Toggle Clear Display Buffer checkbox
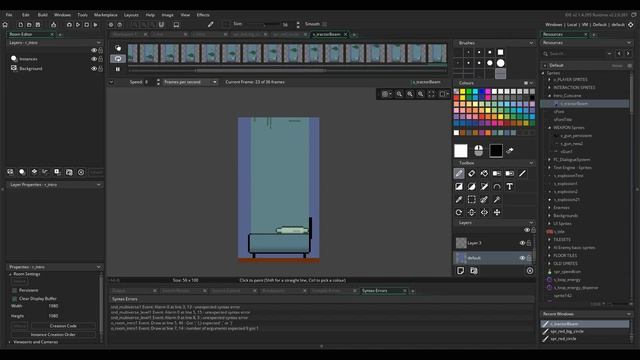Viewport: 640px width, 360px height. click(15, 299)
